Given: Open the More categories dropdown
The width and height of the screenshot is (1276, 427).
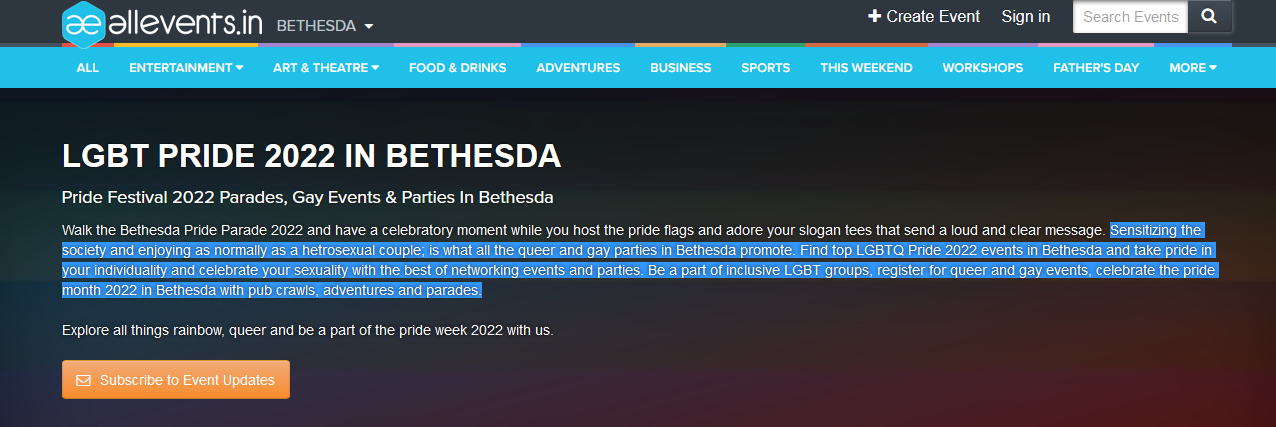Looking at the screenshot, I should (1192, 68).
